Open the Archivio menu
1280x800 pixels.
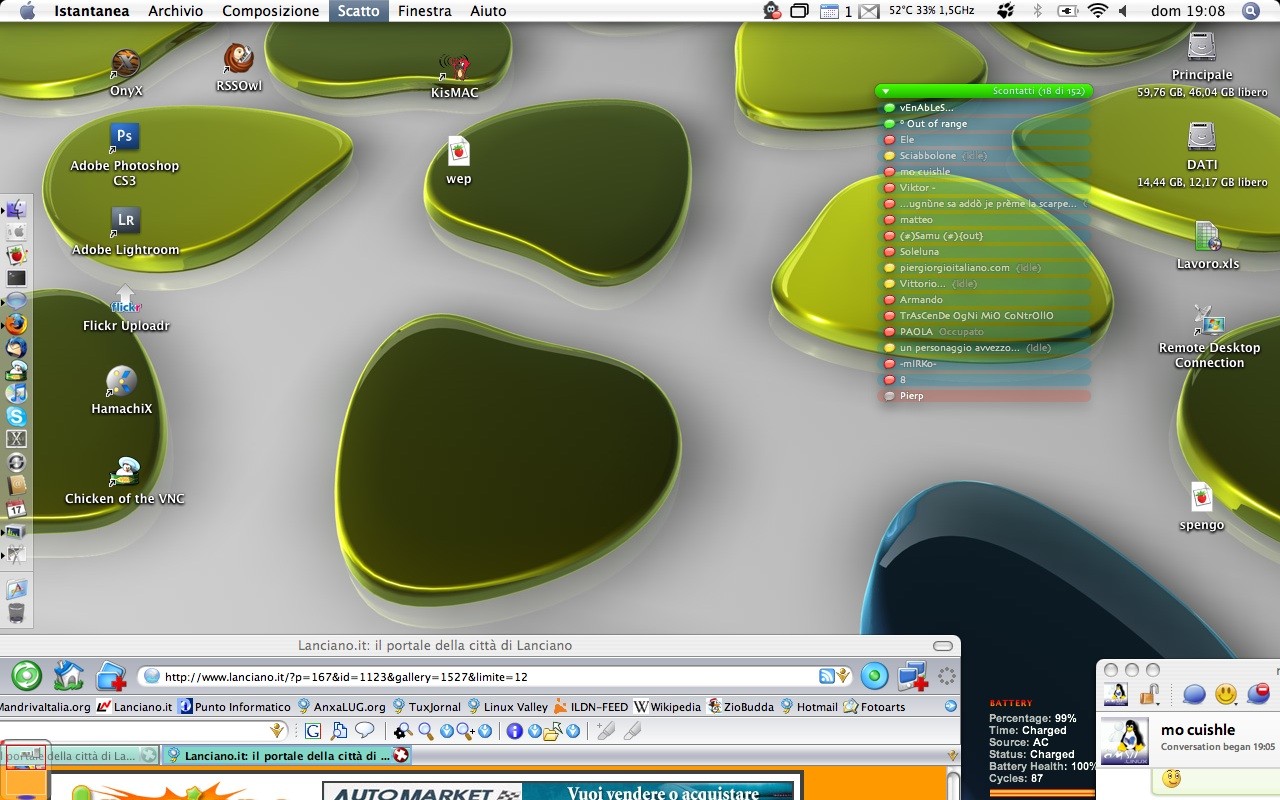tap(175, 11)
